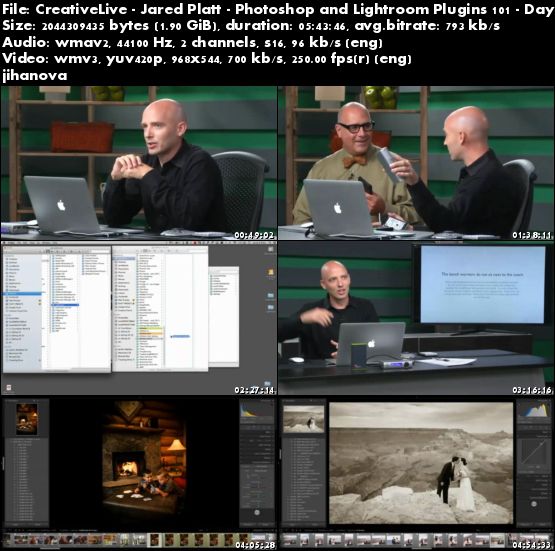The image size is (555, 551).
Task: Click the Video line 'wmv3, yuv420p'
Action: (x=206, y=59)
